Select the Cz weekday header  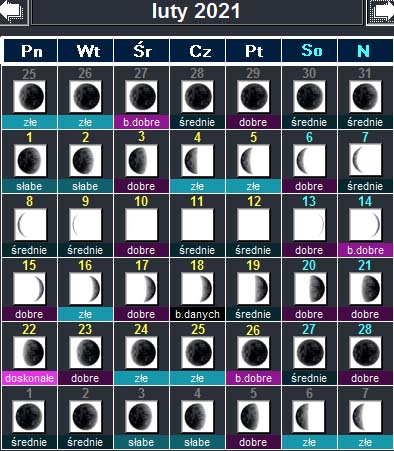(198, 51)
